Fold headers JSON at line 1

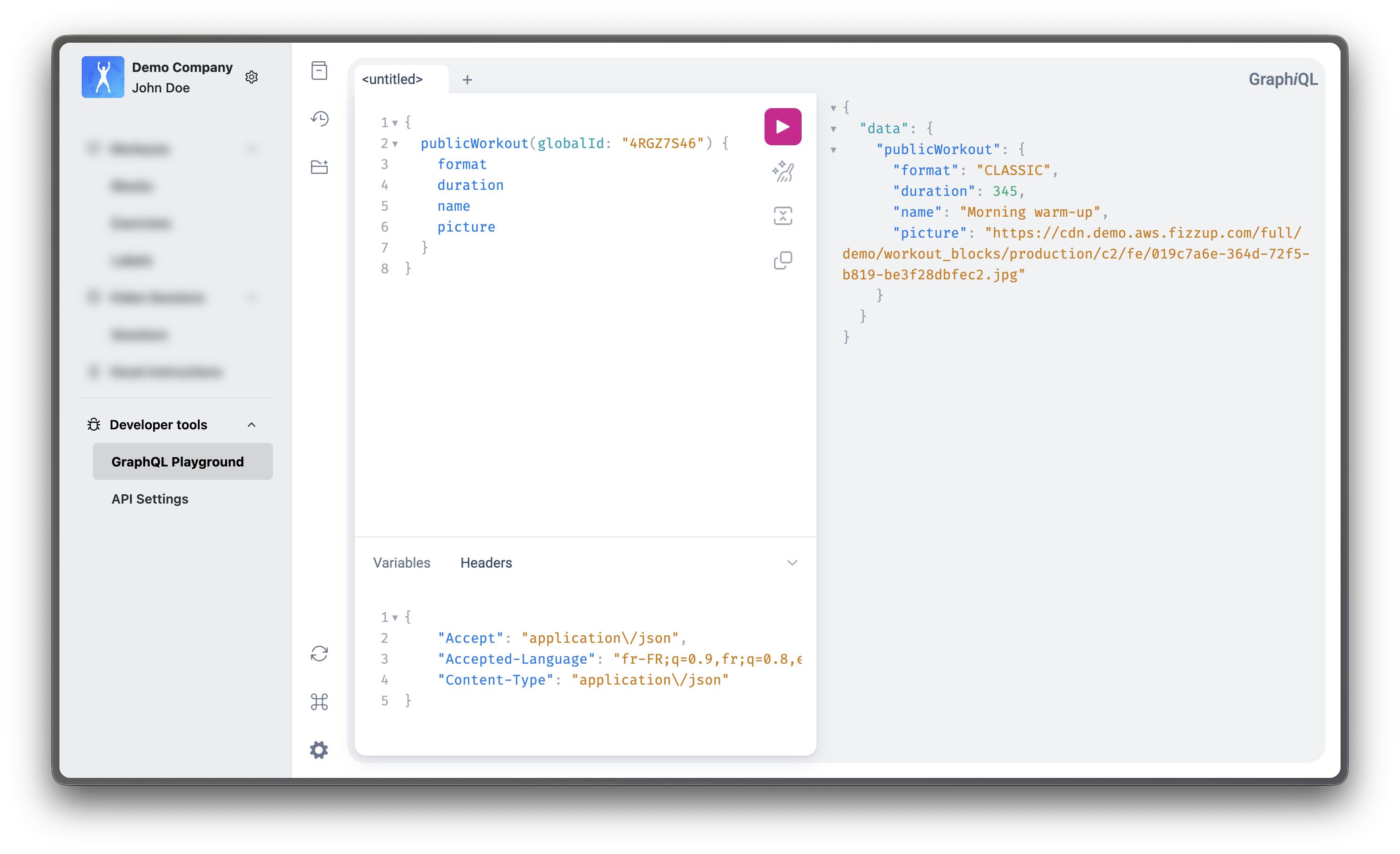coord(395,618)
